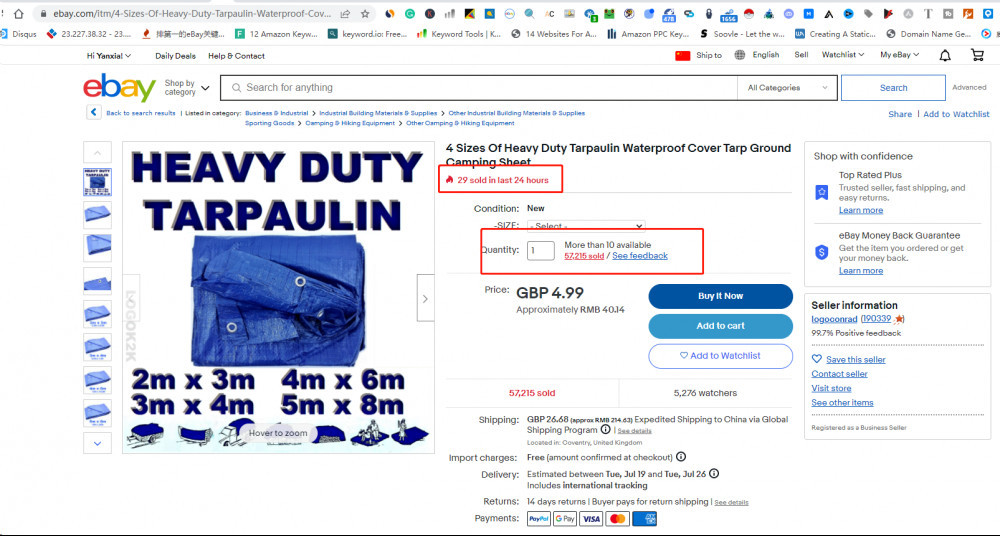Open the SIZE select dropdown

tap(586, 226)
